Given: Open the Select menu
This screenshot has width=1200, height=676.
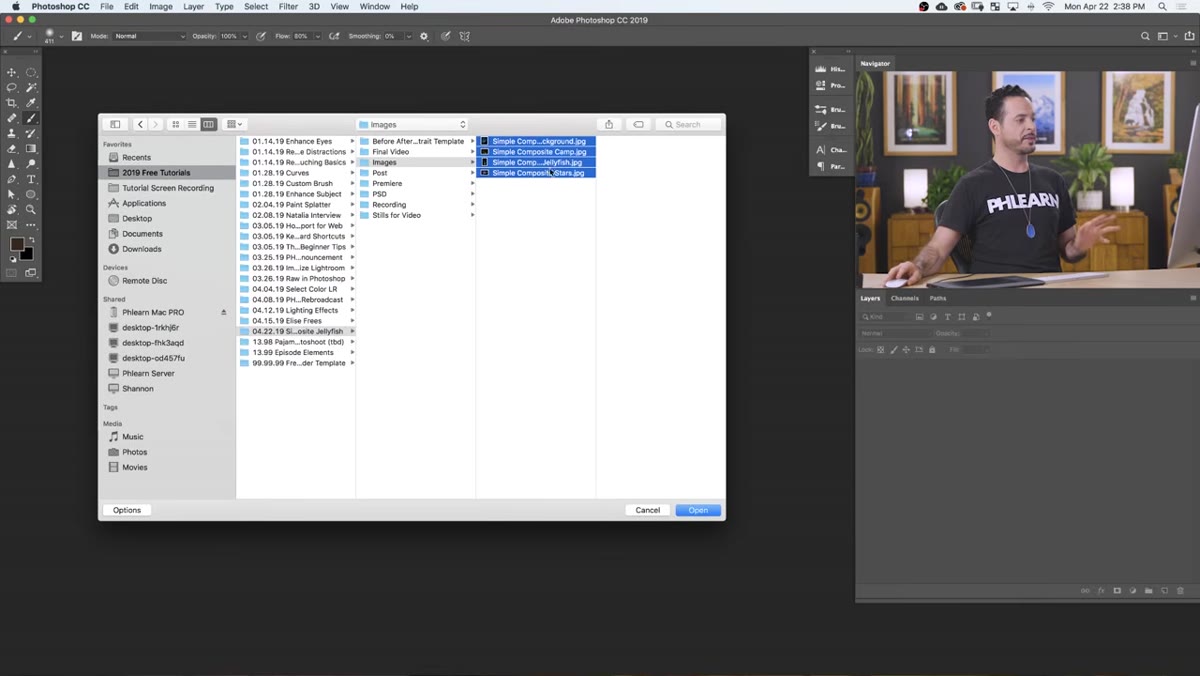Looking at the screenshot, I should 256,6.
